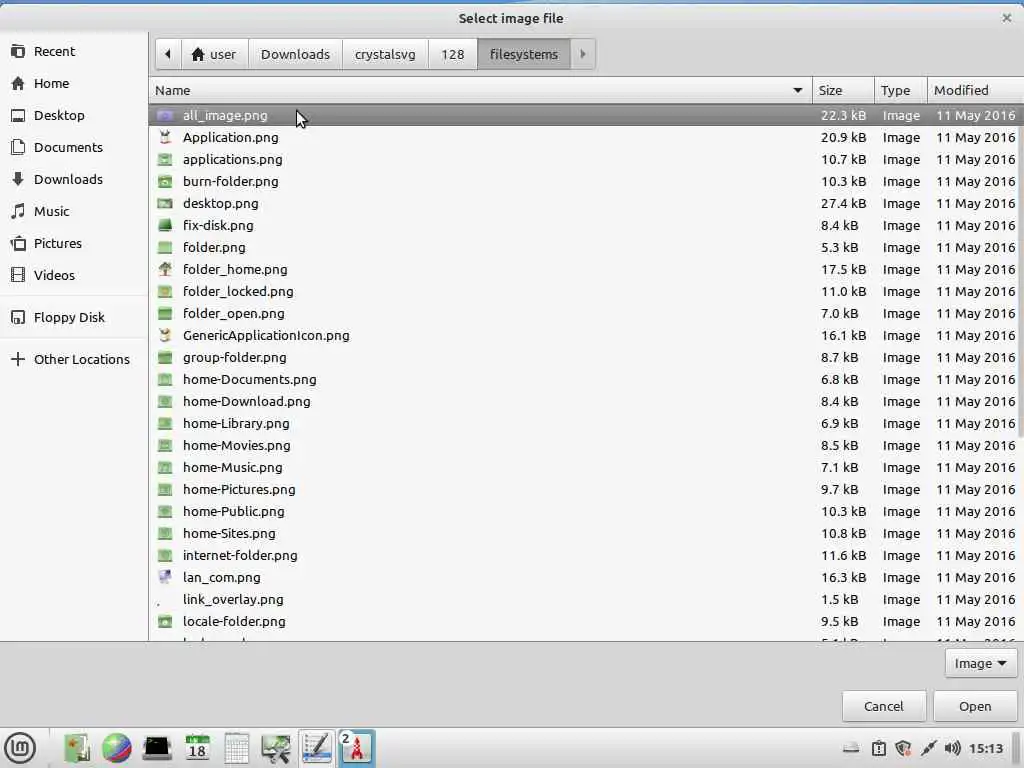Select Videos in the sidebar
The width and height of the screenshot is (1024, 768).
pyautogui.click(x=43, y=276)
